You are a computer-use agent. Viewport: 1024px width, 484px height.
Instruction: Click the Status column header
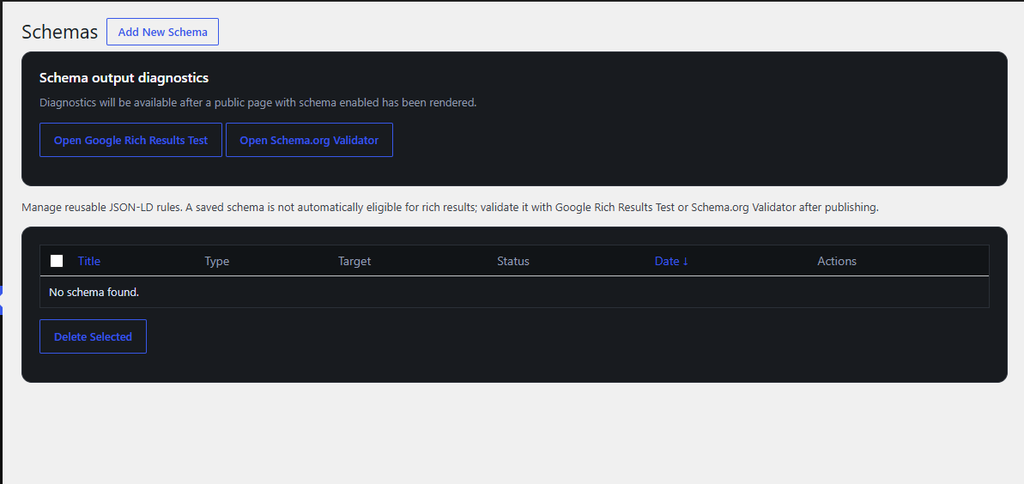tap(513, 261)
